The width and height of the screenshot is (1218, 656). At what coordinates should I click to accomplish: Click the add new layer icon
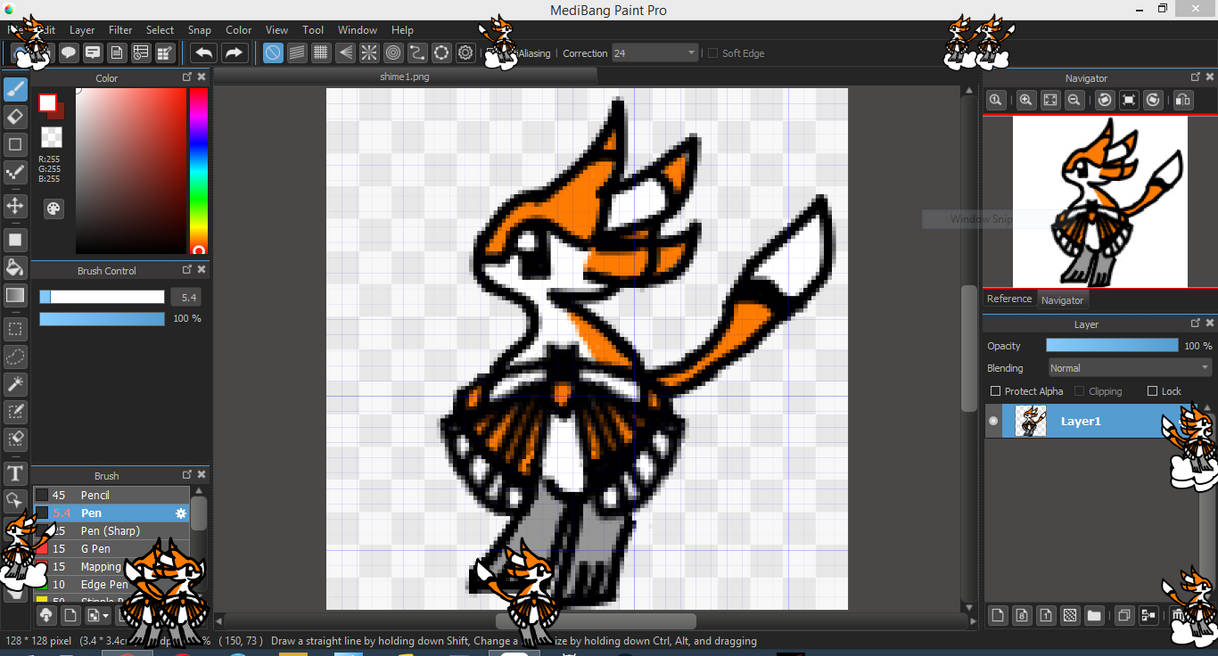(x=997, y=615)
